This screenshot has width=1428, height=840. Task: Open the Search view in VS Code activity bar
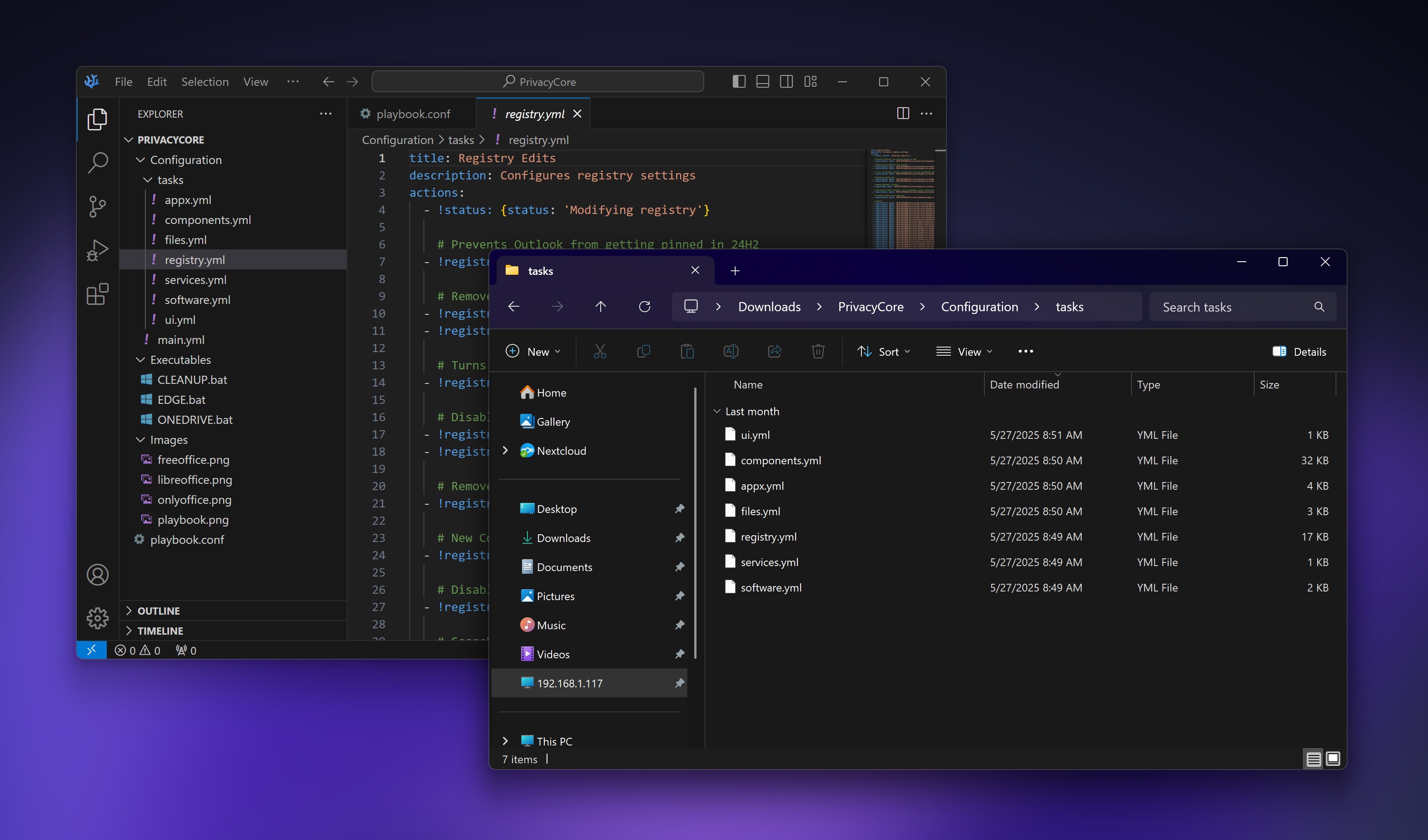(x=98, y=163)
